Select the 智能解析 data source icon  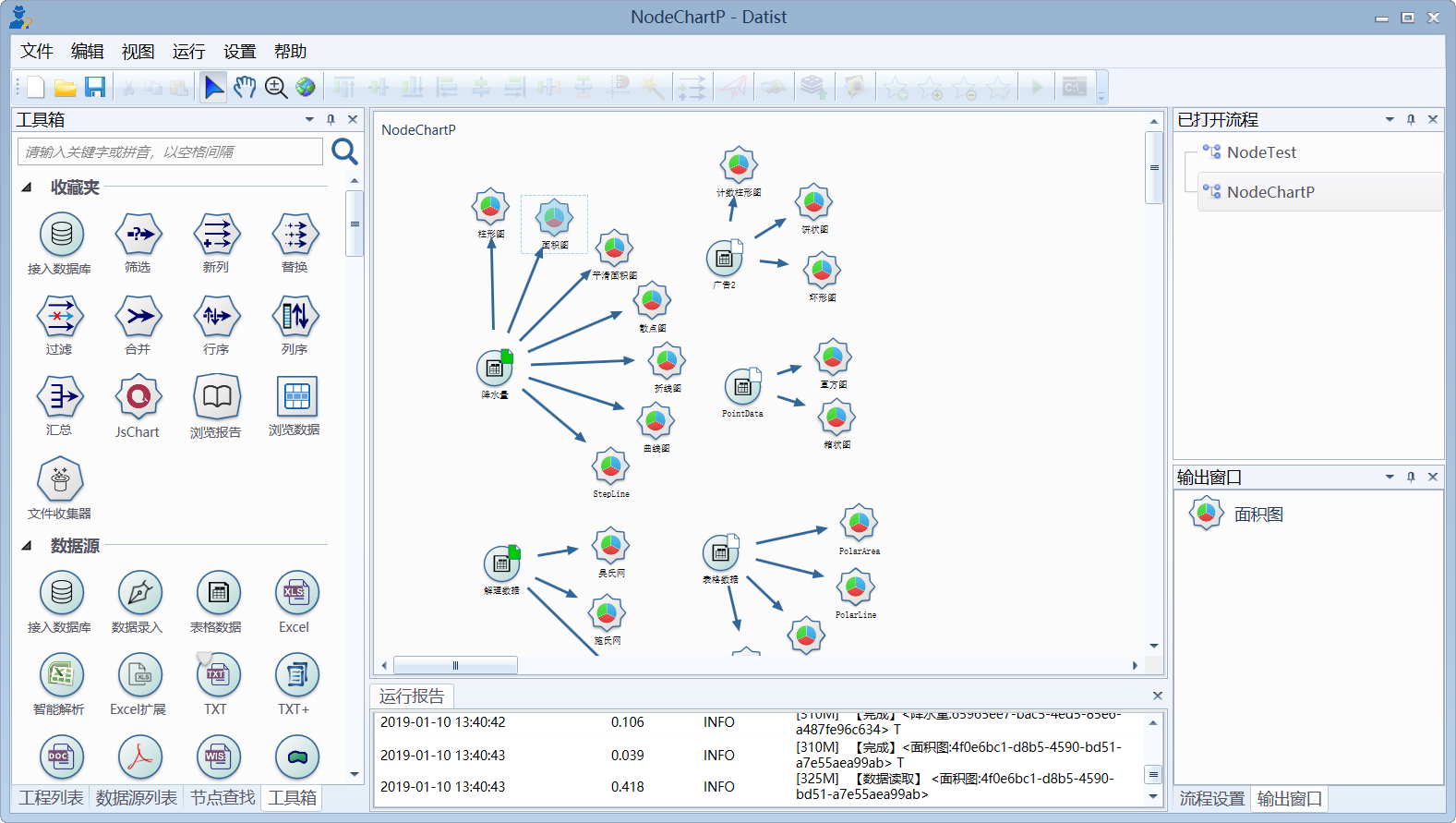62,675
